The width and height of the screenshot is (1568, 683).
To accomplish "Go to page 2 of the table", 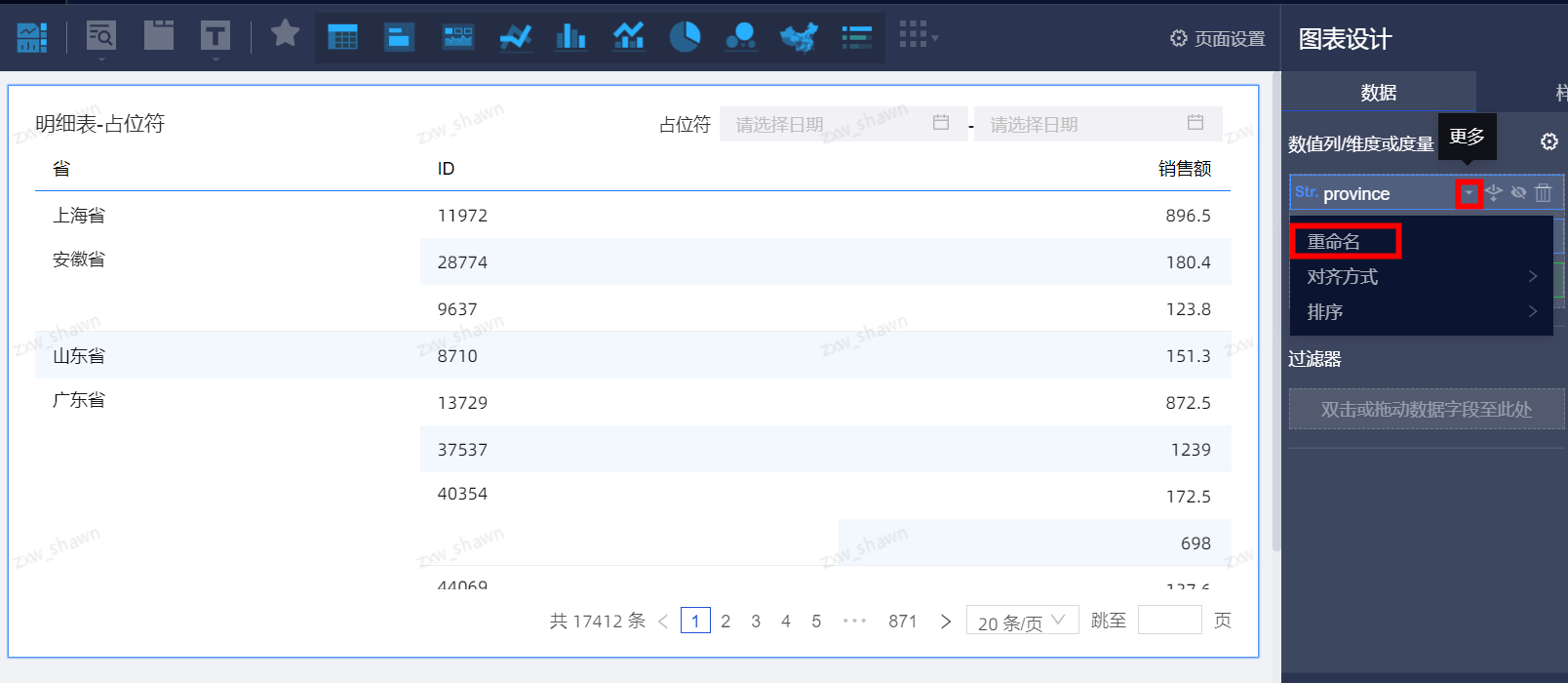I will (x=725, y=621).
